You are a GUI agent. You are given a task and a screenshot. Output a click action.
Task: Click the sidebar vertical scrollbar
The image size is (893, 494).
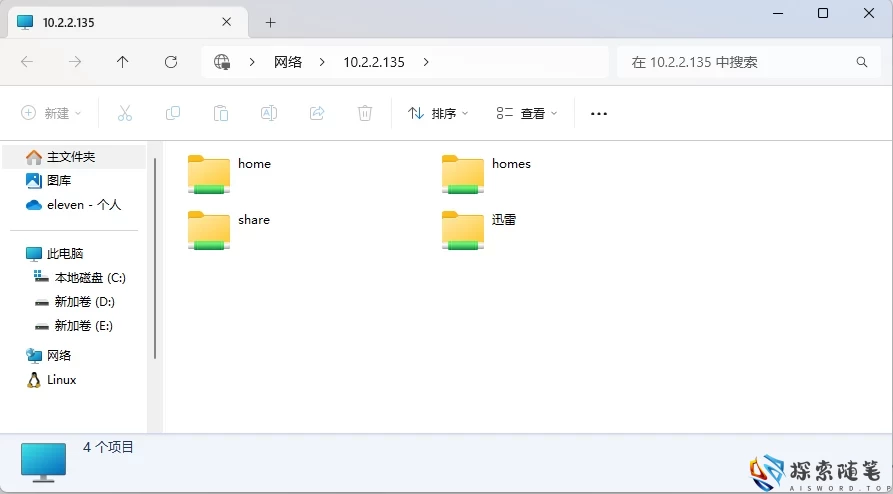tap(155, 258)
